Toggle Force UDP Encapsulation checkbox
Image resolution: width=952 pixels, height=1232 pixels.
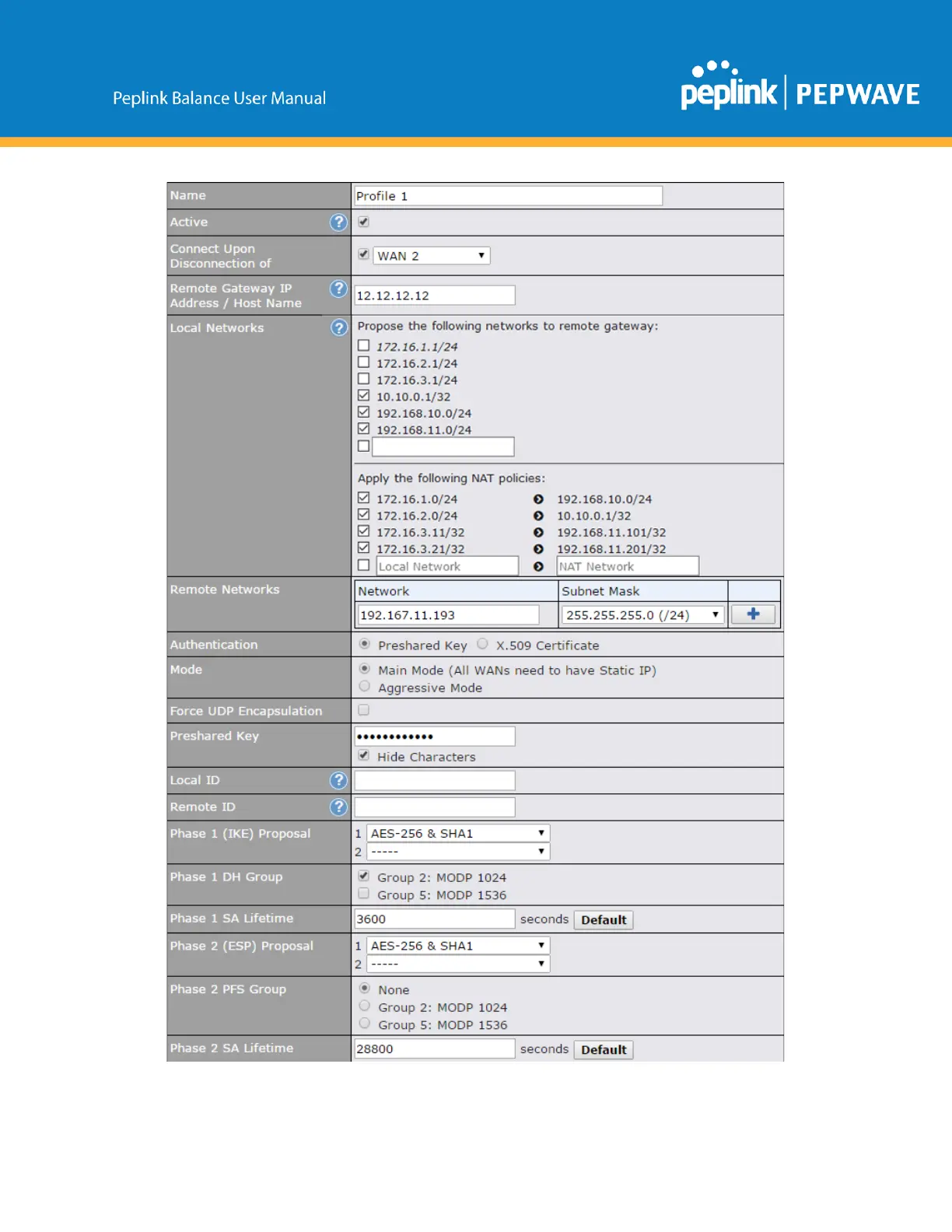[x=363, y=710]
